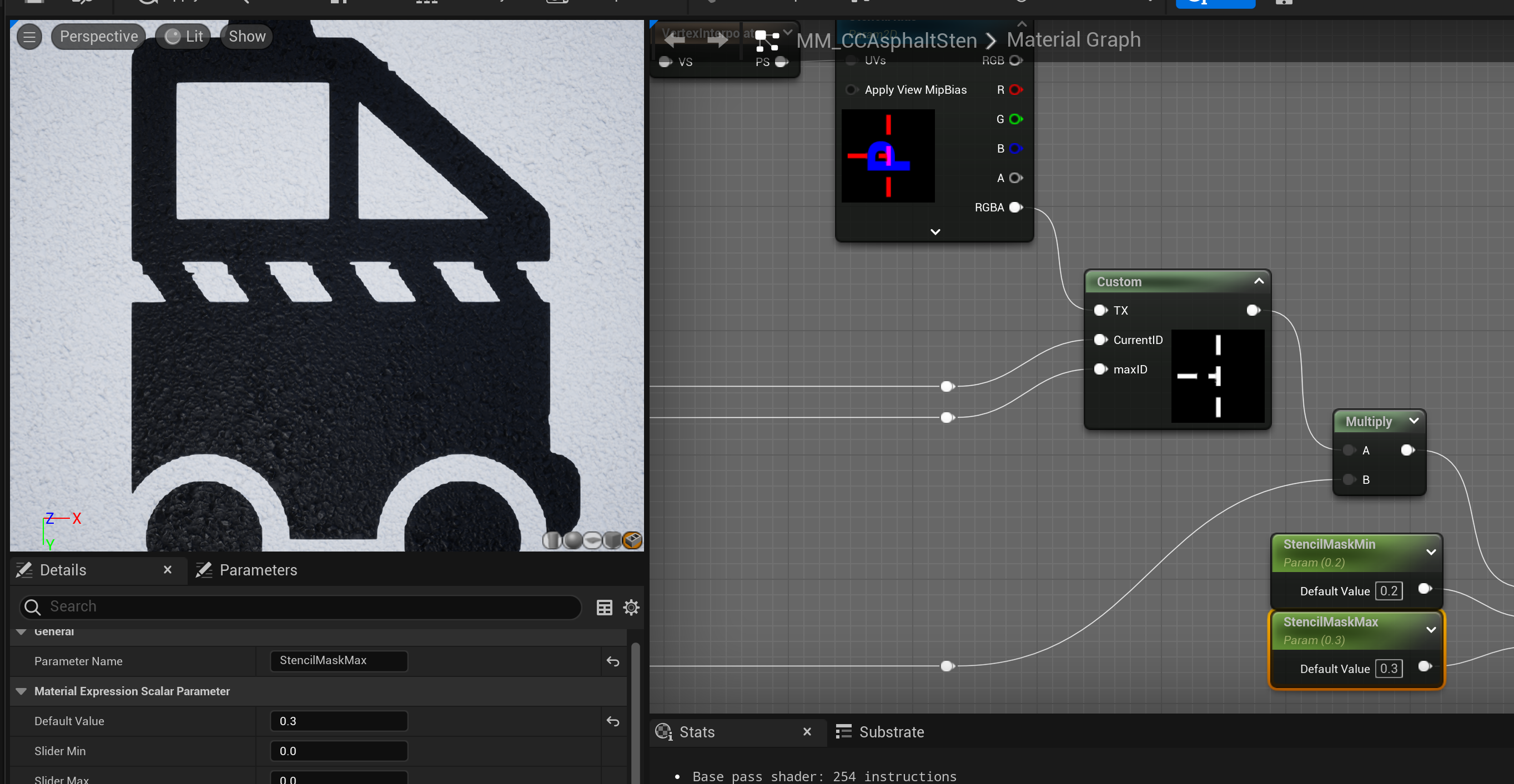Click the graph hierarchy breadcrumb icon

coord(767,41)
